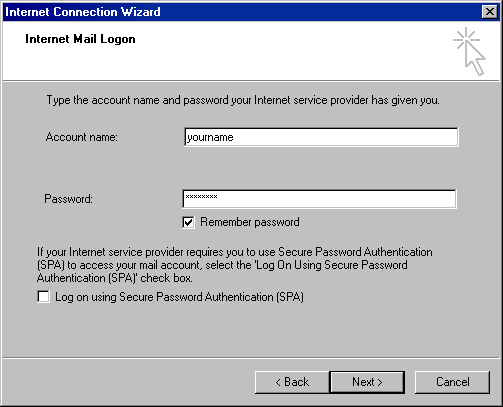Click the masked asterisks in the password box
This screenshot has height=407, width=503.
(201, 197)
